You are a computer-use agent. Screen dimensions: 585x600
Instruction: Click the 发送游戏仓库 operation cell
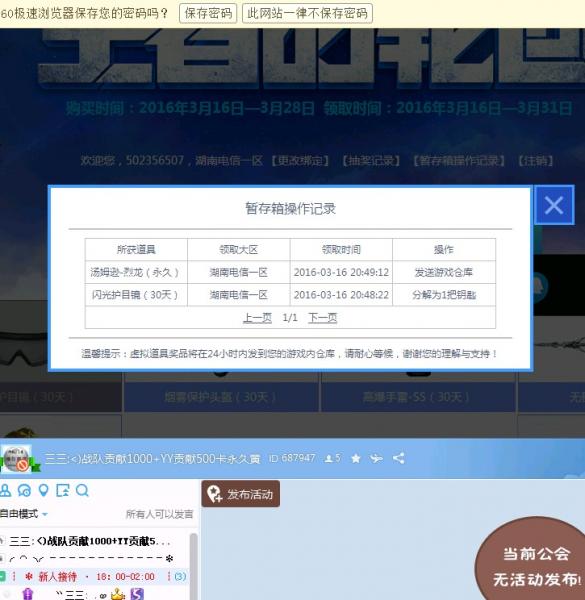tap(444, 272)
